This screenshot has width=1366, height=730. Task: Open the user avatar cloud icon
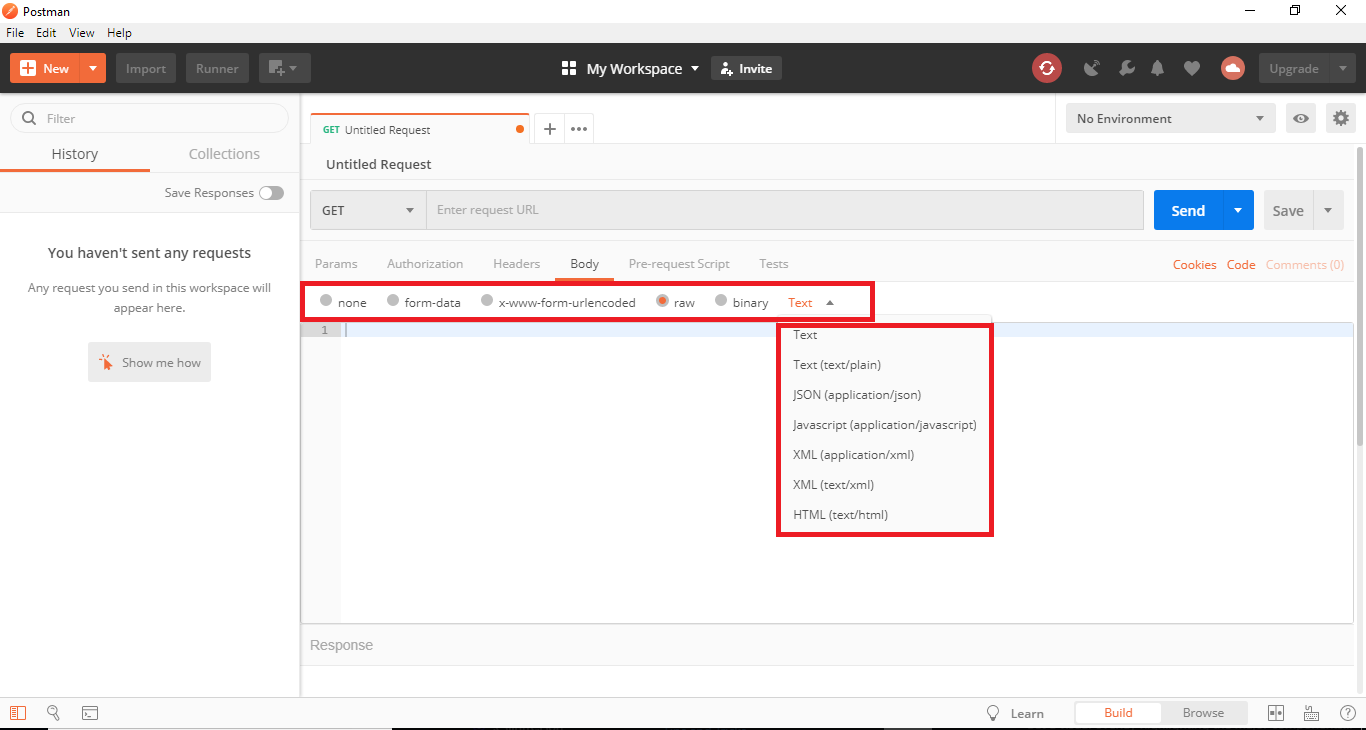(x=1232, y=68)
